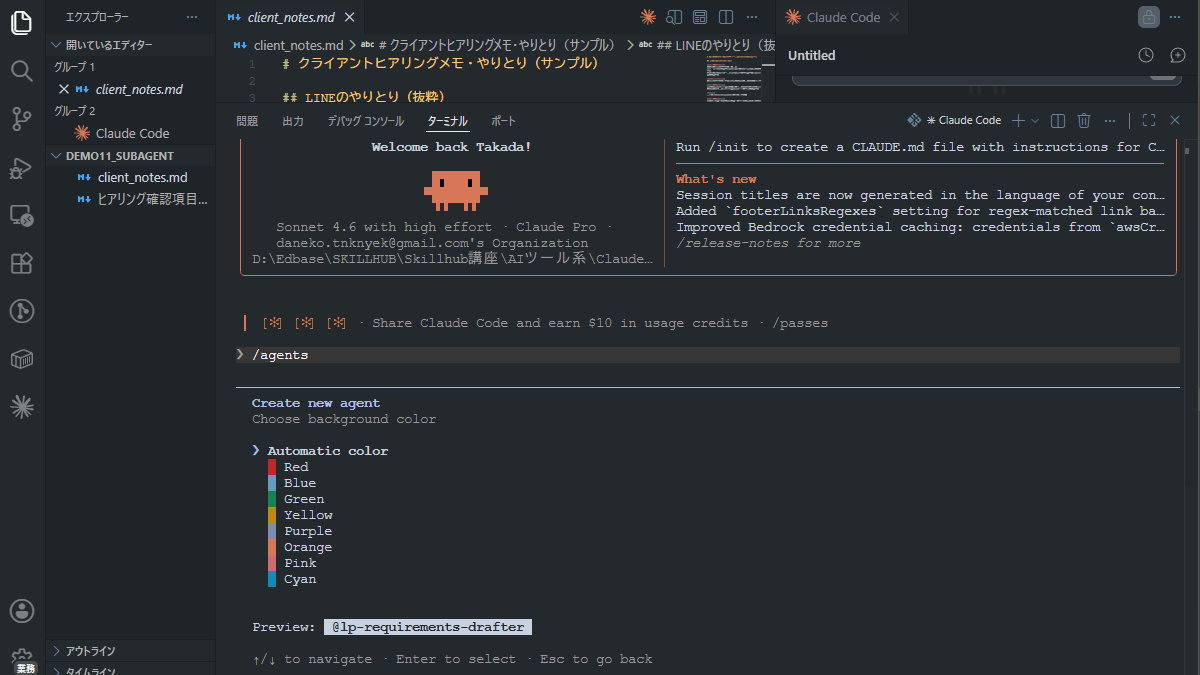
Task: Switch to the Debug Console tab
Action: pos(366,121)
